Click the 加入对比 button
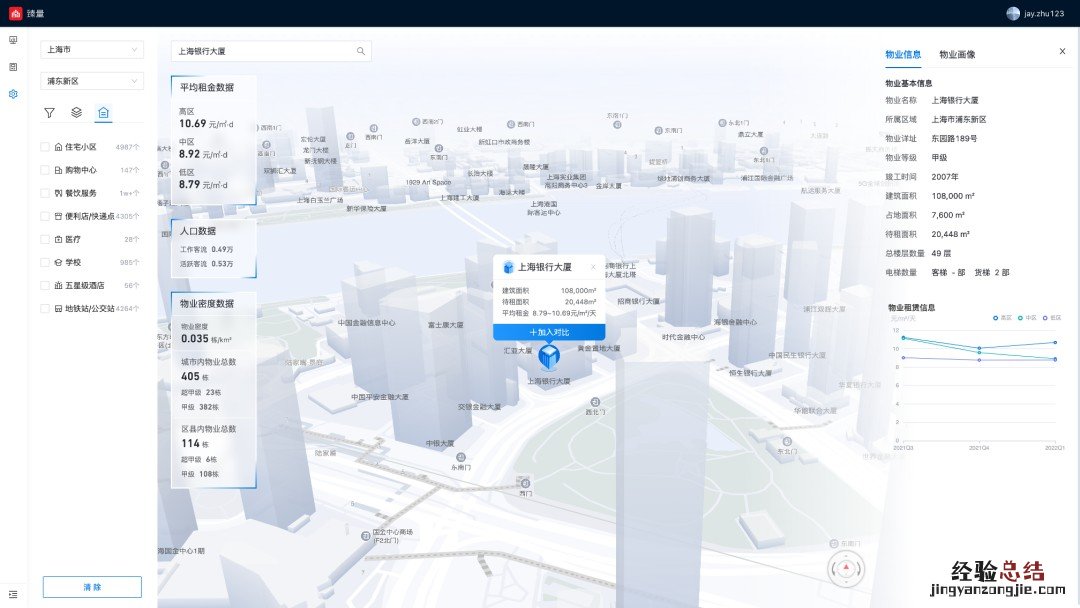1080x608 pixels. tap(549, 332)
